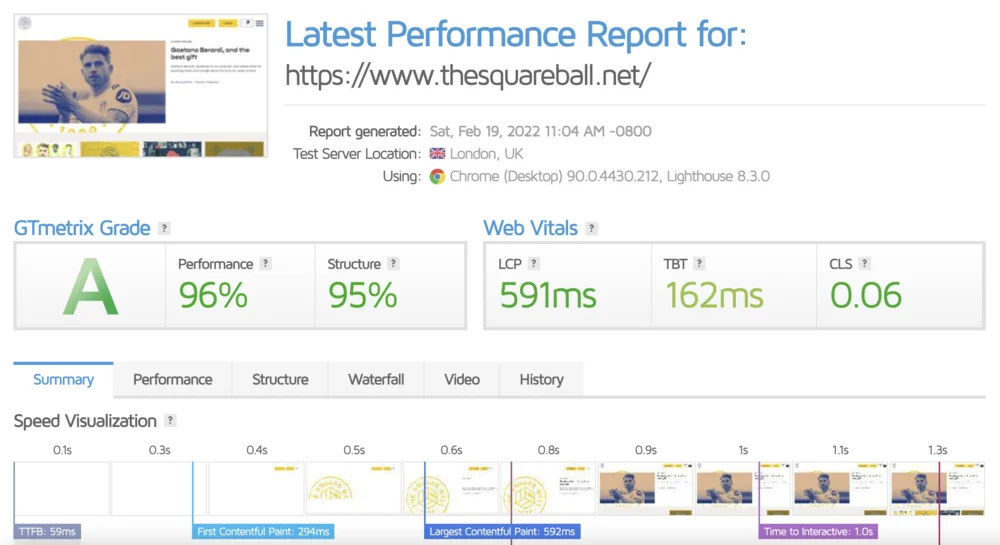Select the Summary tab
The image size is (1000, 545).
[x=63, y=380]
